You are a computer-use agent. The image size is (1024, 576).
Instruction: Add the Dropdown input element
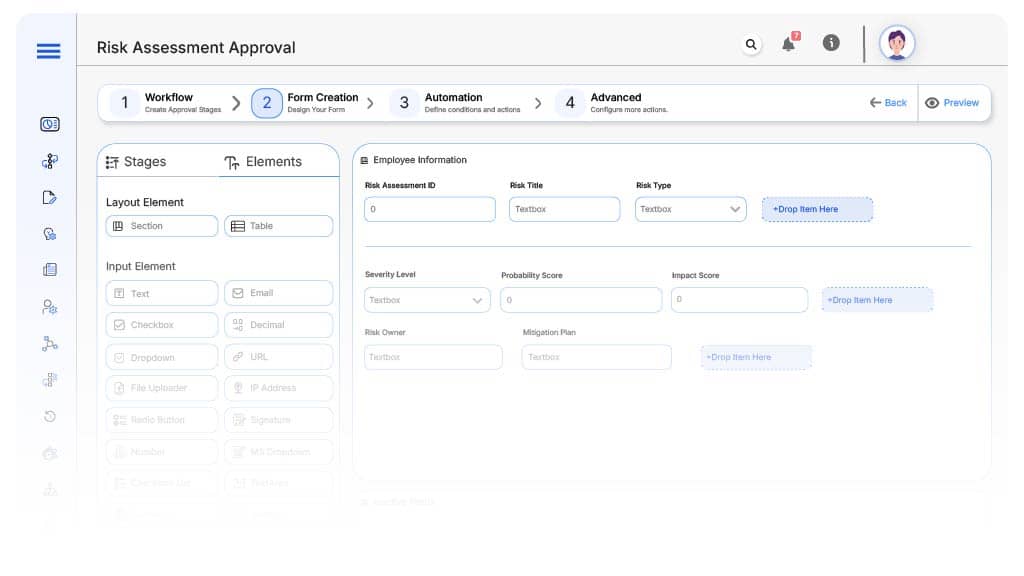[161, 357]
